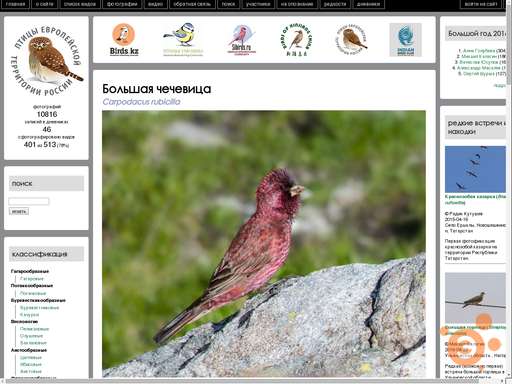
Task: Click the large rosefinch photo
Action: point(264,244)
